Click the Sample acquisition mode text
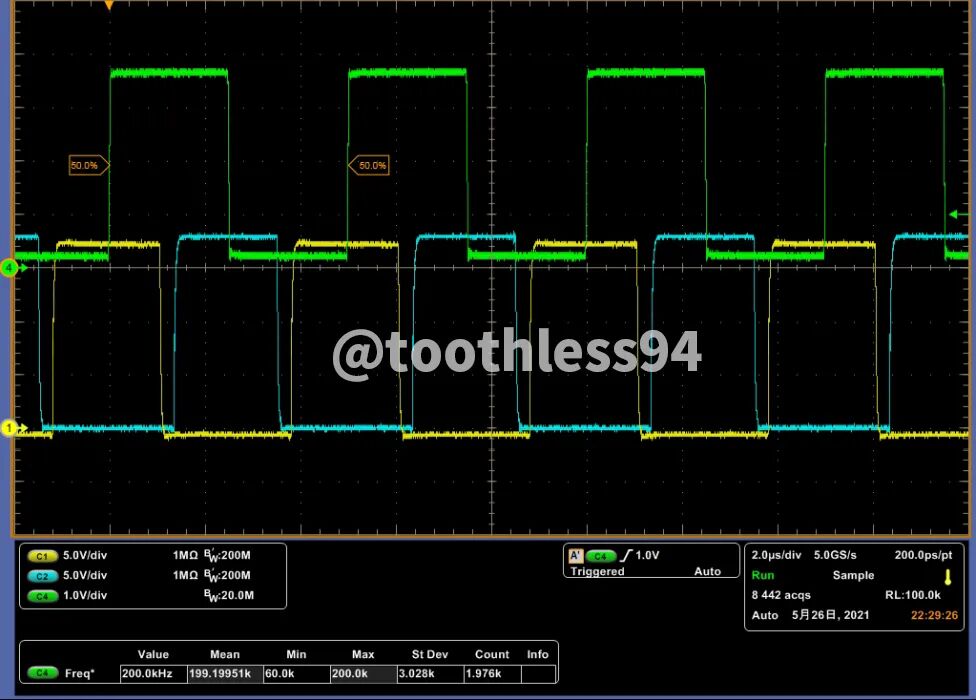 pos(853,575)
